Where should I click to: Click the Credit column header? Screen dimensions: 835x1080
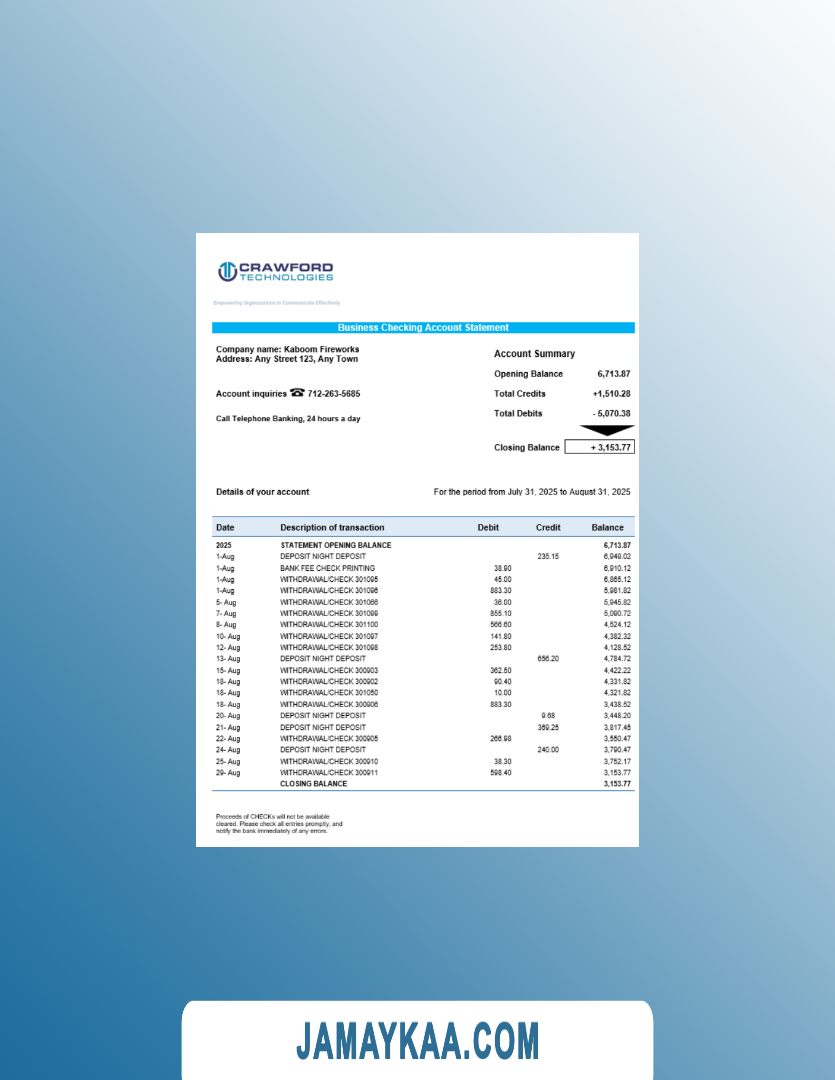(x=548, y=527)
